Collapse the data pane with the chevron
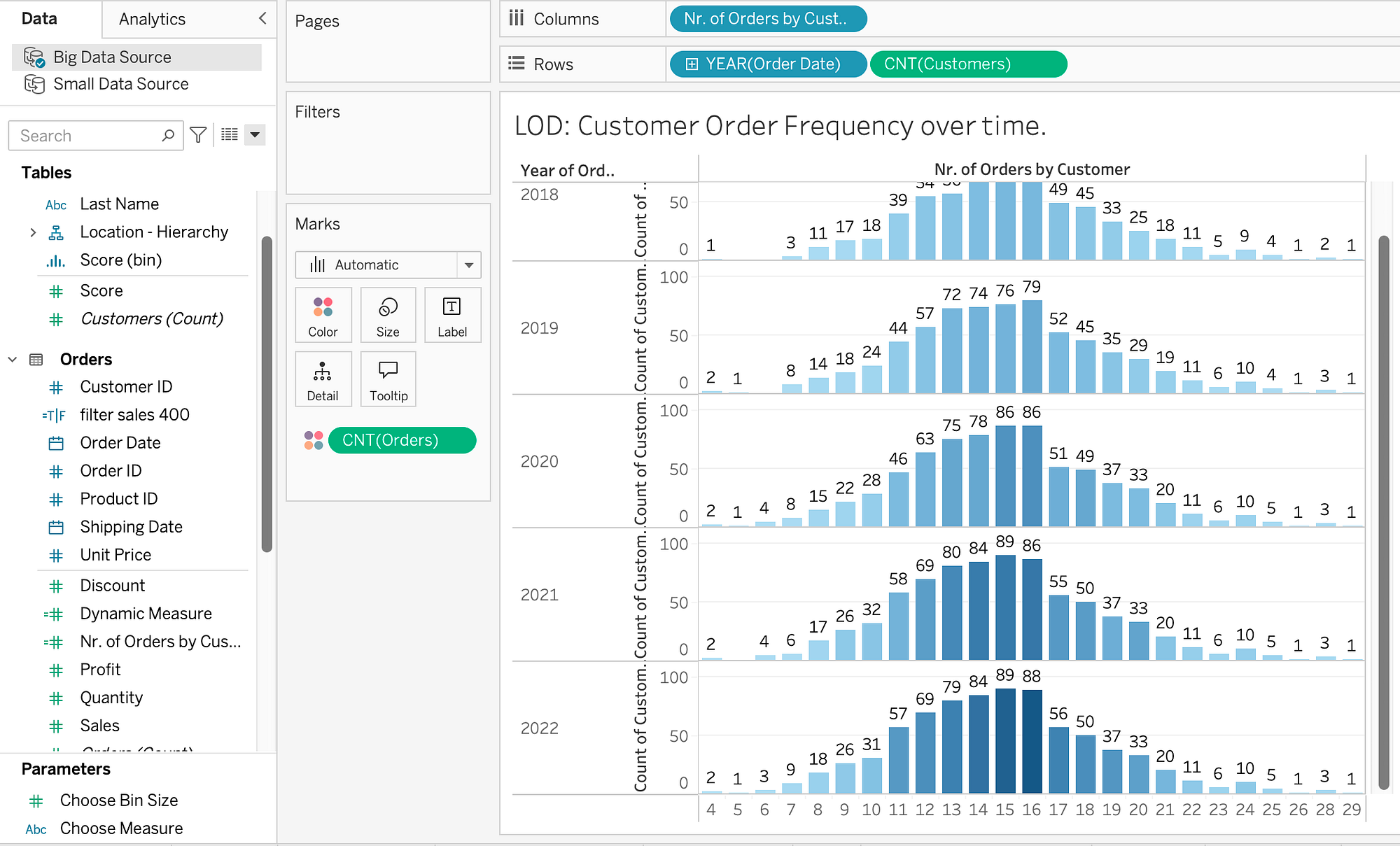This screenshot has height=846, width=1400. [x=262, y=18]
